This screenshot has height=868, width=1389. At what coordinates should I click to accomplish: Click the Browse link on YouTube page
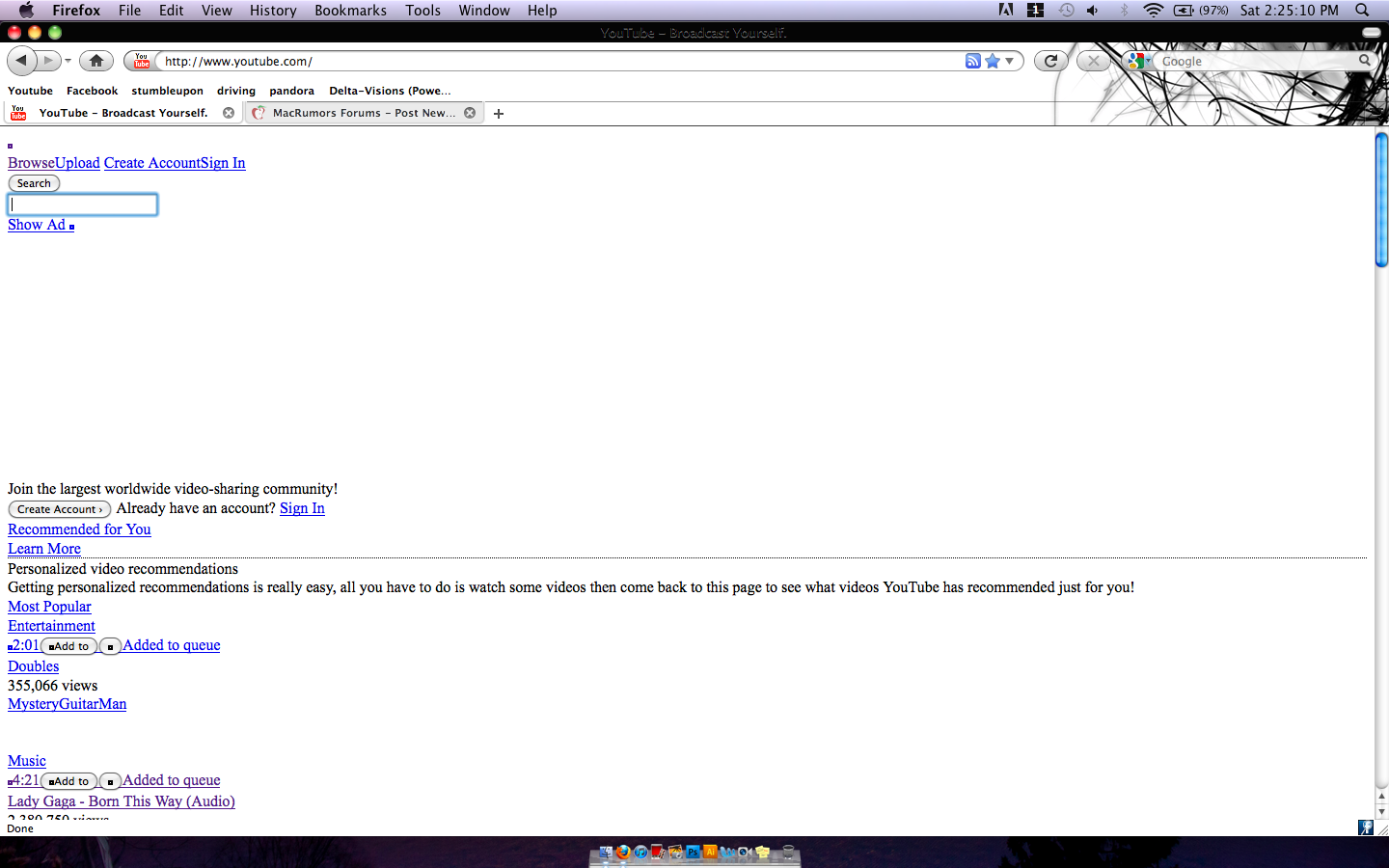tap(31, 163)
